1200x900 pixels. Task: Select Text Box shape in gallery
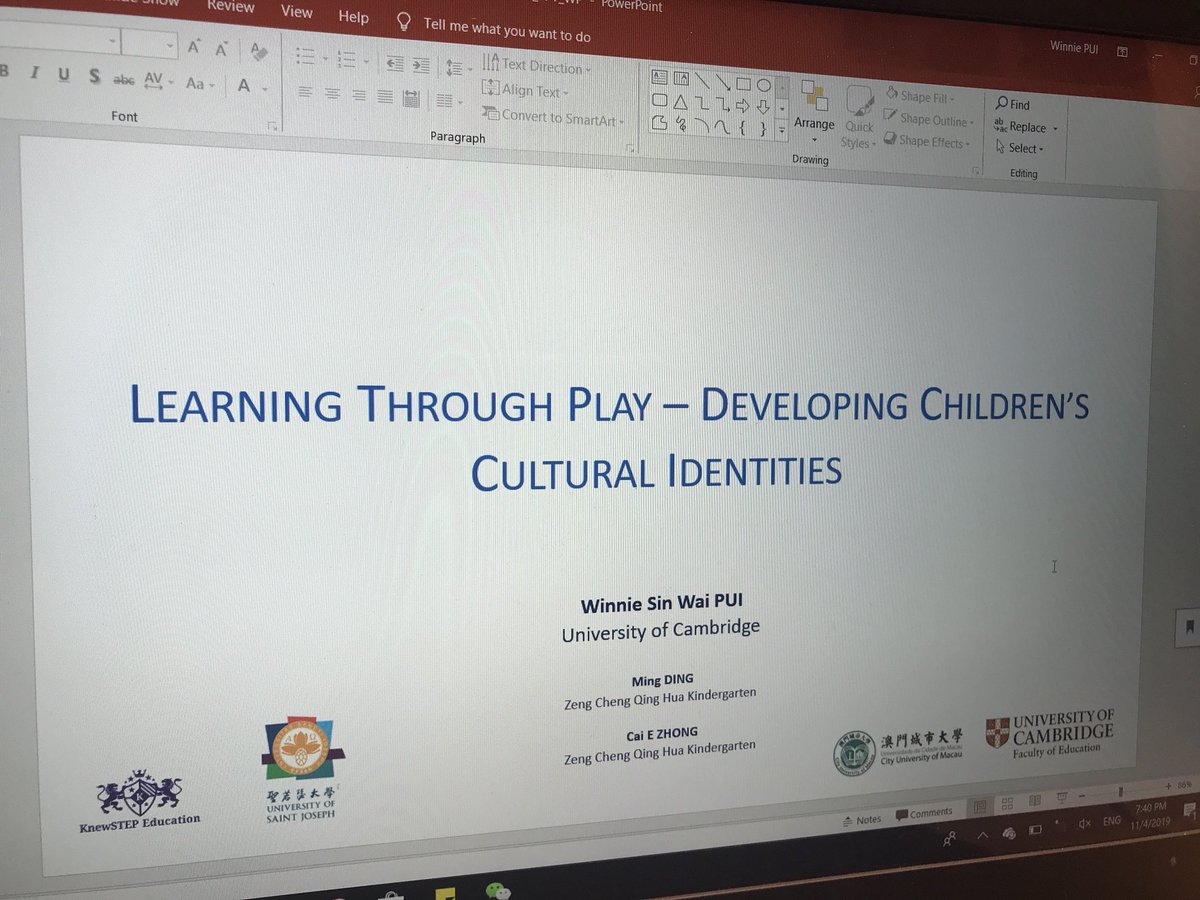659,76
